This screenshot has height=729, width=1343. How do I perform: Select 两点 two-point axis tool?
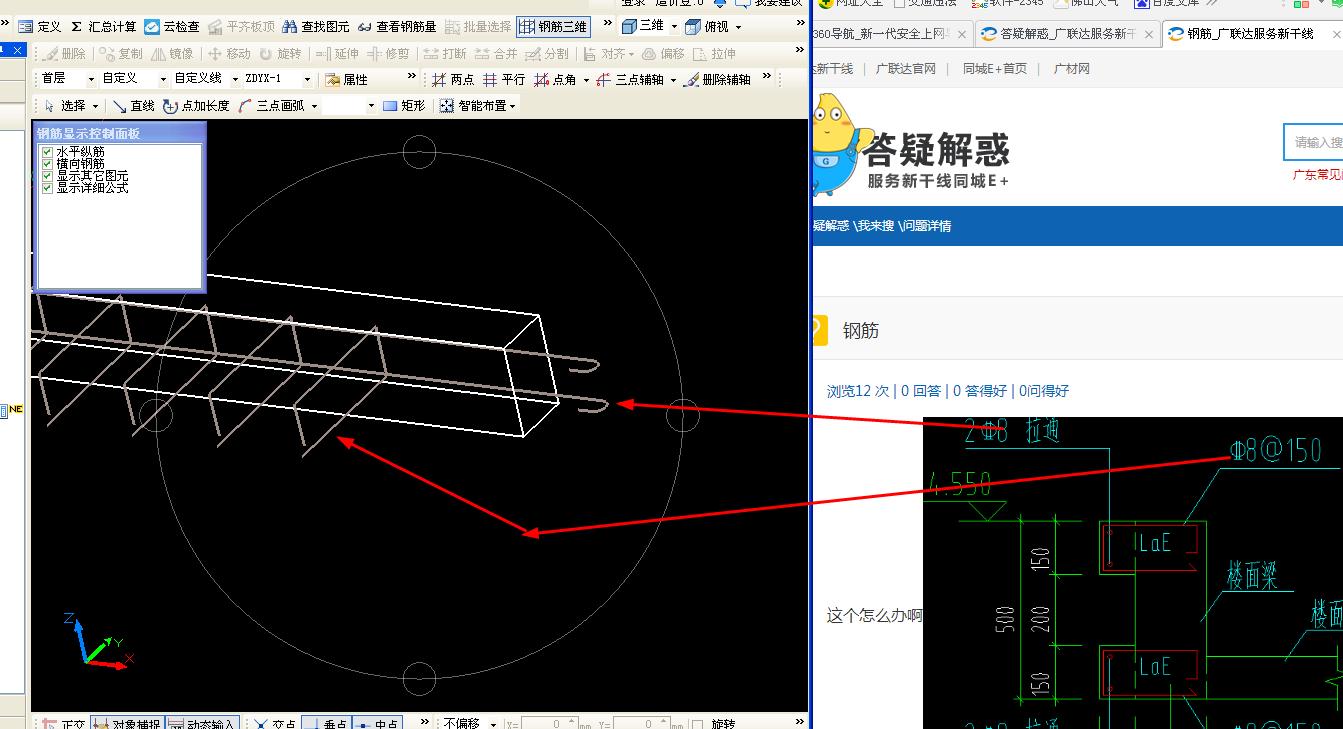pyautogui.click(x=453, y=80)
